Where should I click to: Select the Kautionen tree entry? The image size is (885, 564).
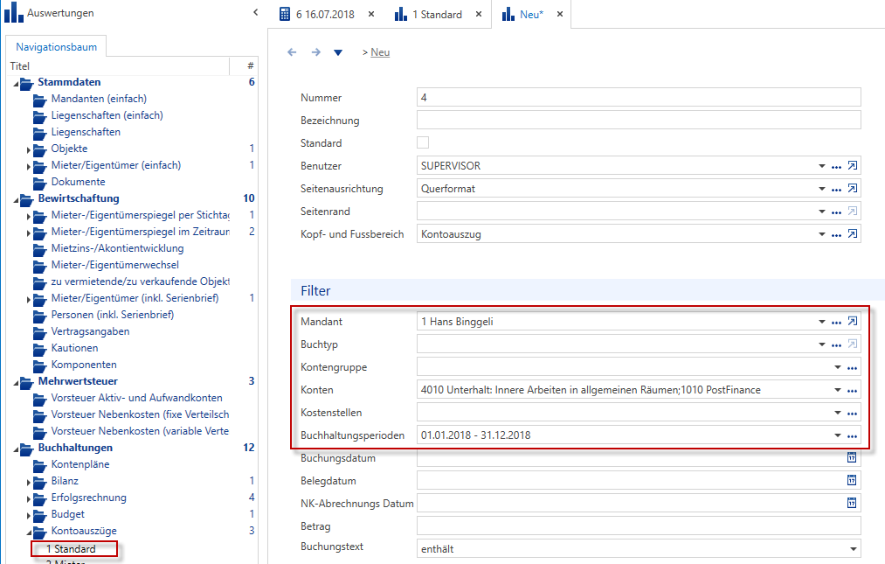point(75,348)
